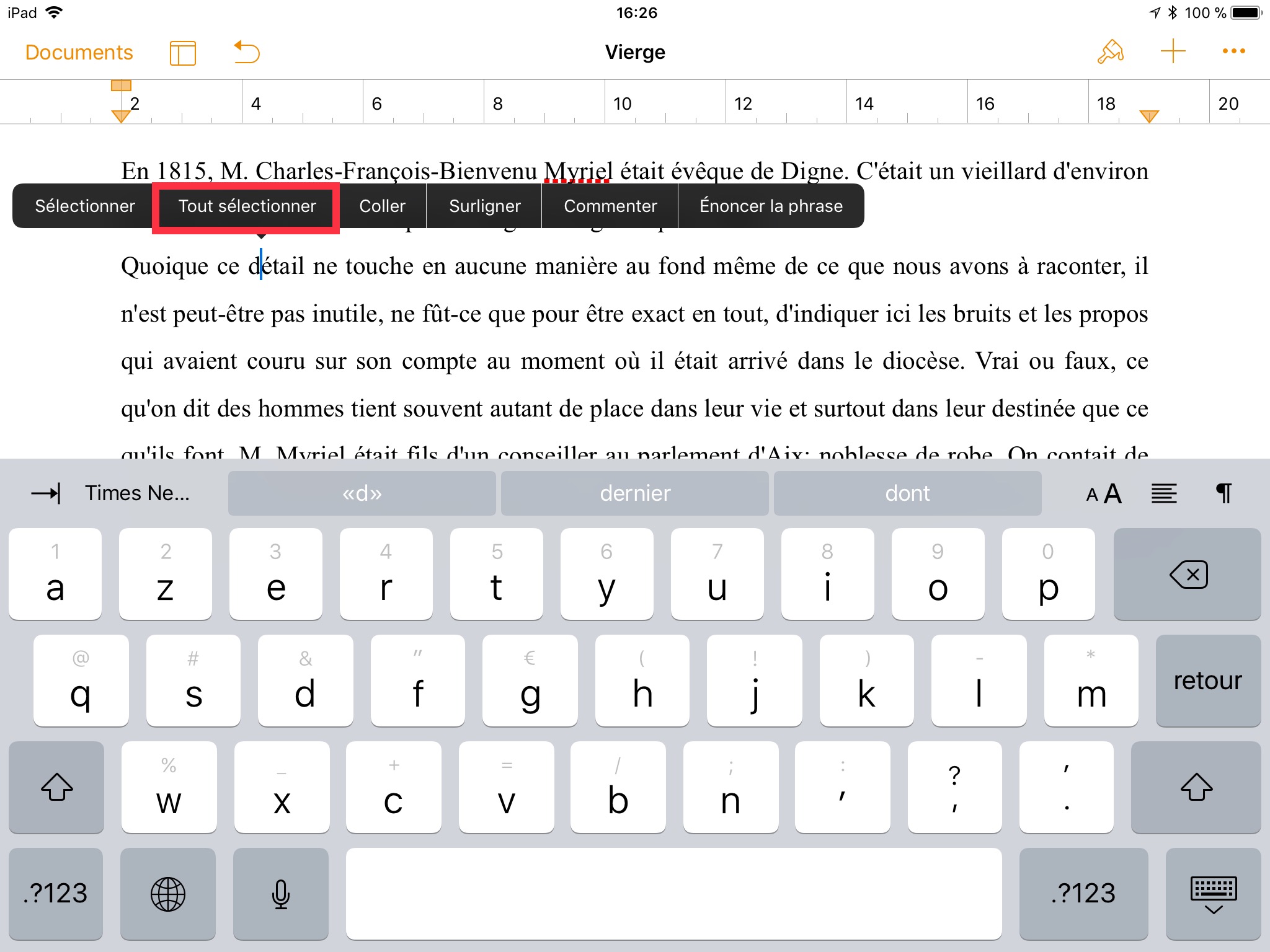Open the format paintbrush panel
The height and width of the screenshot is (952, 1270).
pyautogui.click(x=1110, y=52)
